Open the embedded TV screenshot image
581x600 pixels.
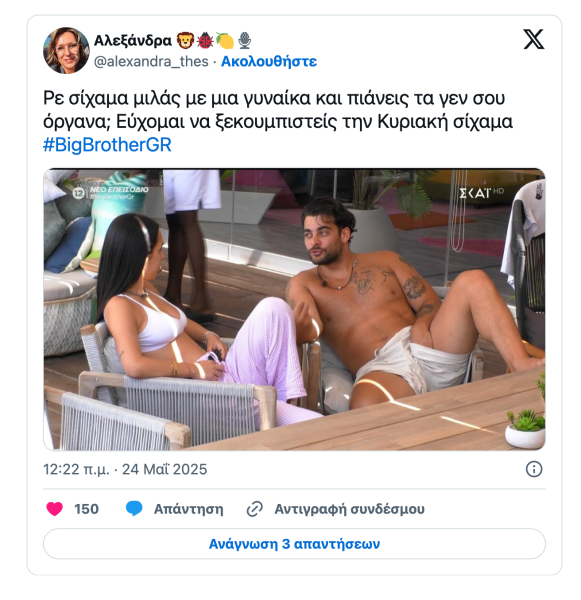(294, 309)
